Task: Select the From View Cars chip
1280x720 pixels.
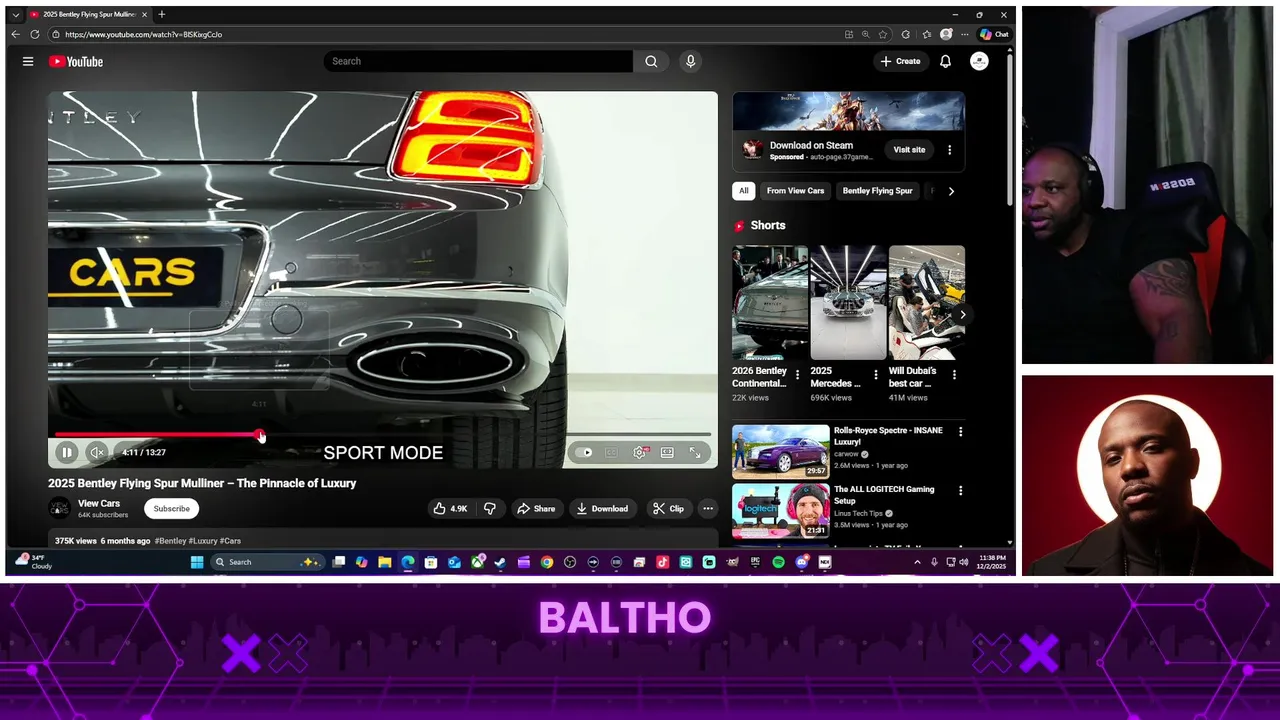Action: coord(795,191)
